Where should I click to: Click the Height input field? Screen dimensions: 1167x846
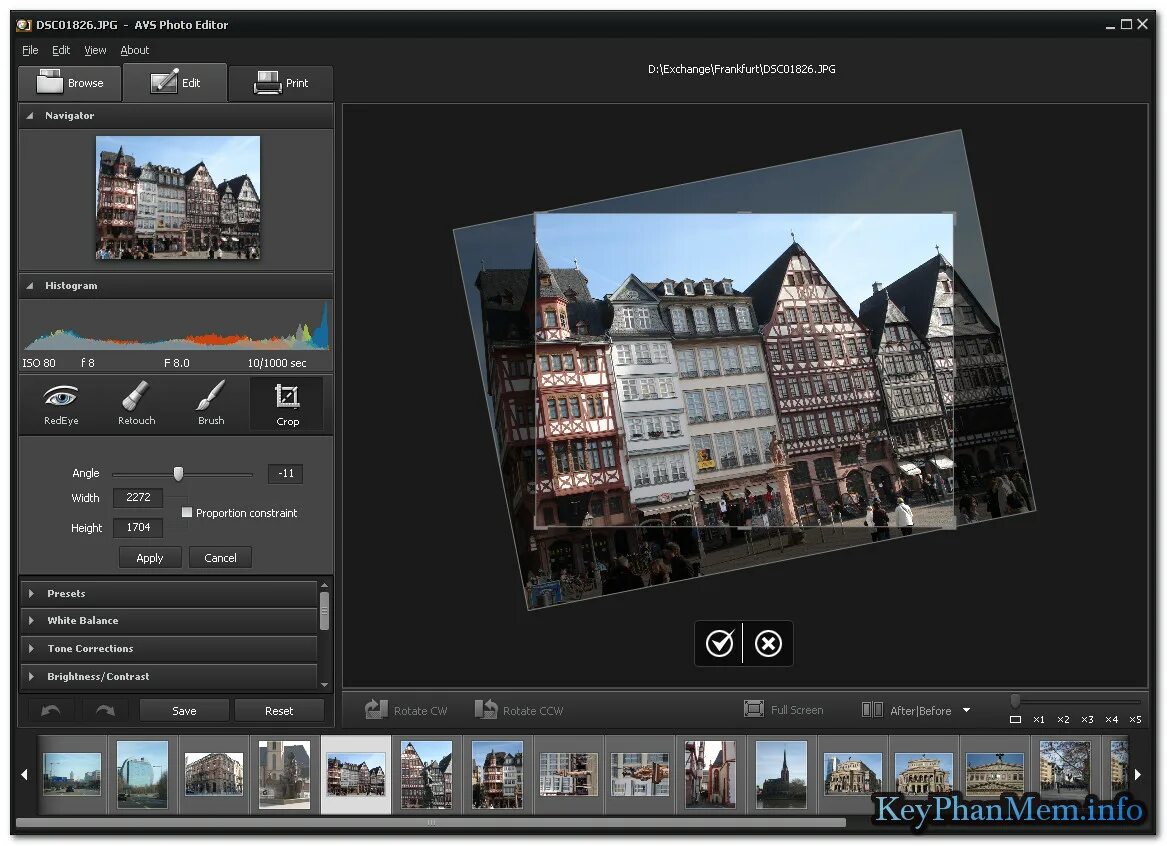coord(138,527)
